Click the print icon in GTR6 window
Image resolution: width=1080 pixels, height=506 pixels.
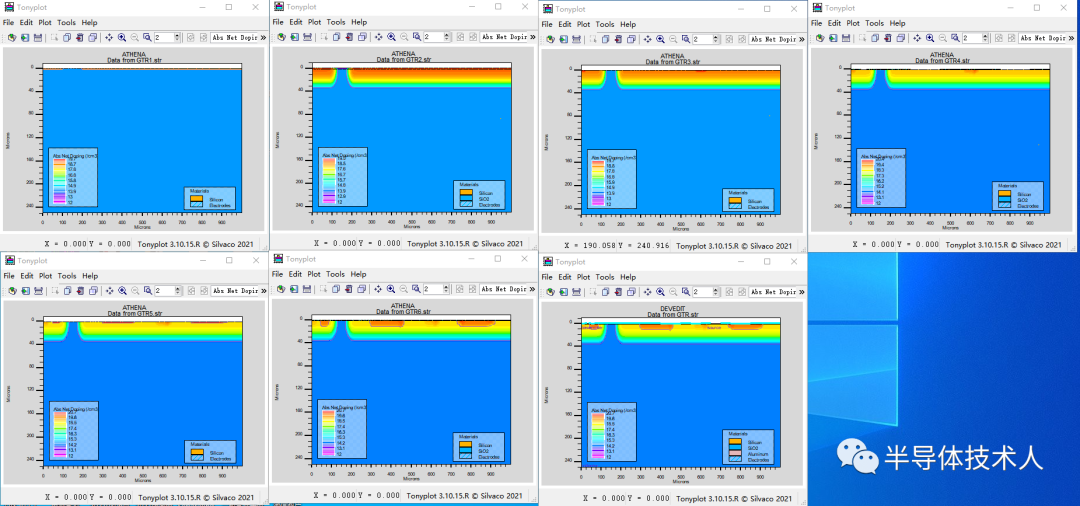pos(307,288)
